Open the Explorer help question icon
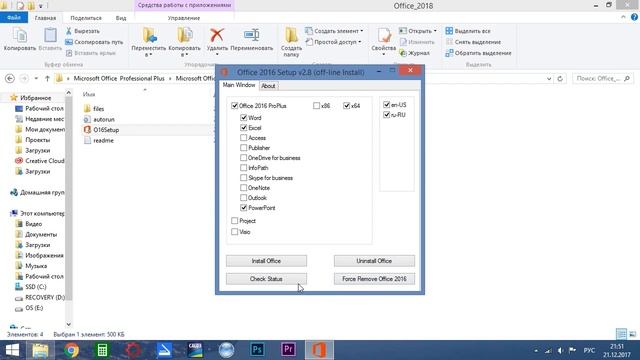 (634, 17)
